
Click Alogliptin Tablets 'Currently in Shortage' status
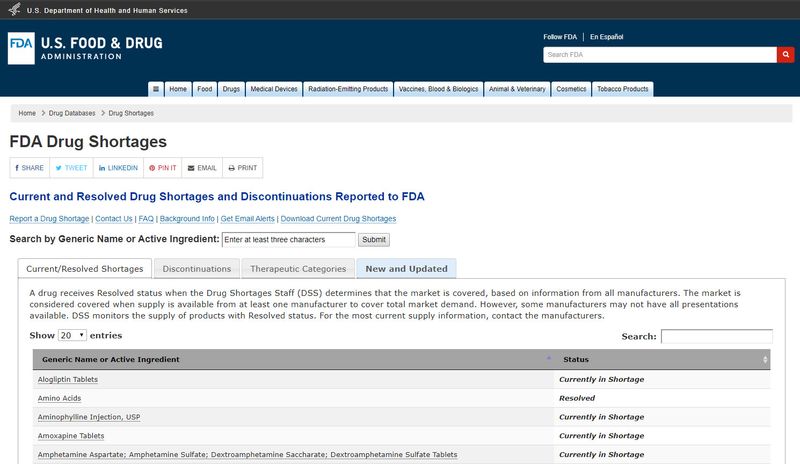(602, 379)
